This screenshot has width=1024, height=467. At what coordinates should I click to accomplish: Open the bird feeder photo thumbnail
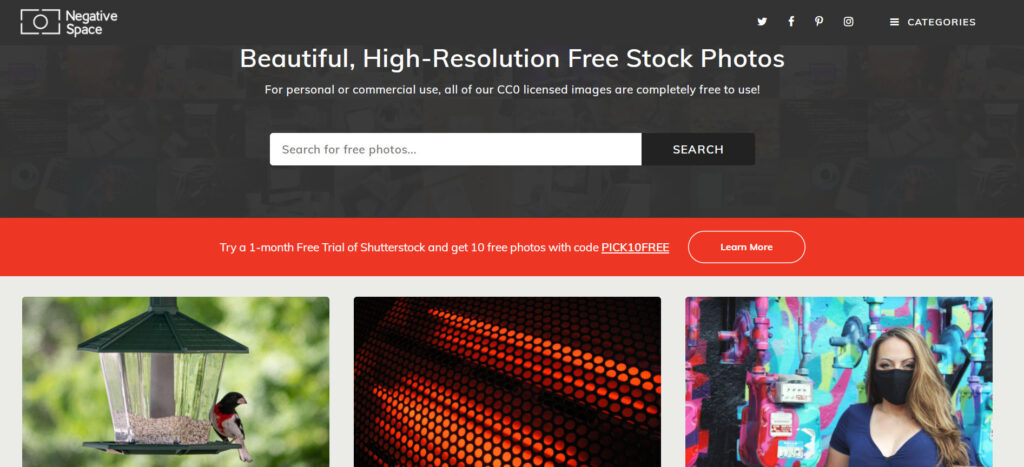(176, 382)
